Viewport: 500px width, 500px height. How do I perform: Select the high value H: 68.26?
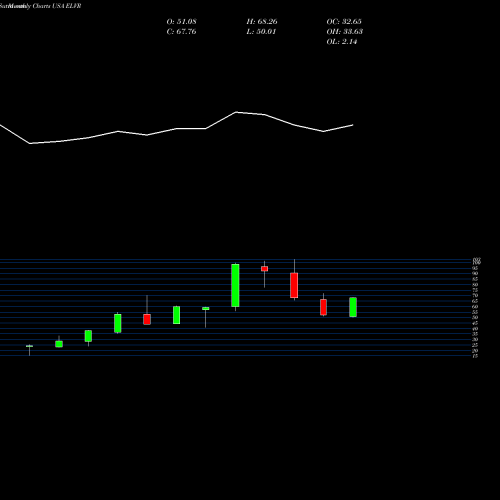[x=262, y=22]
